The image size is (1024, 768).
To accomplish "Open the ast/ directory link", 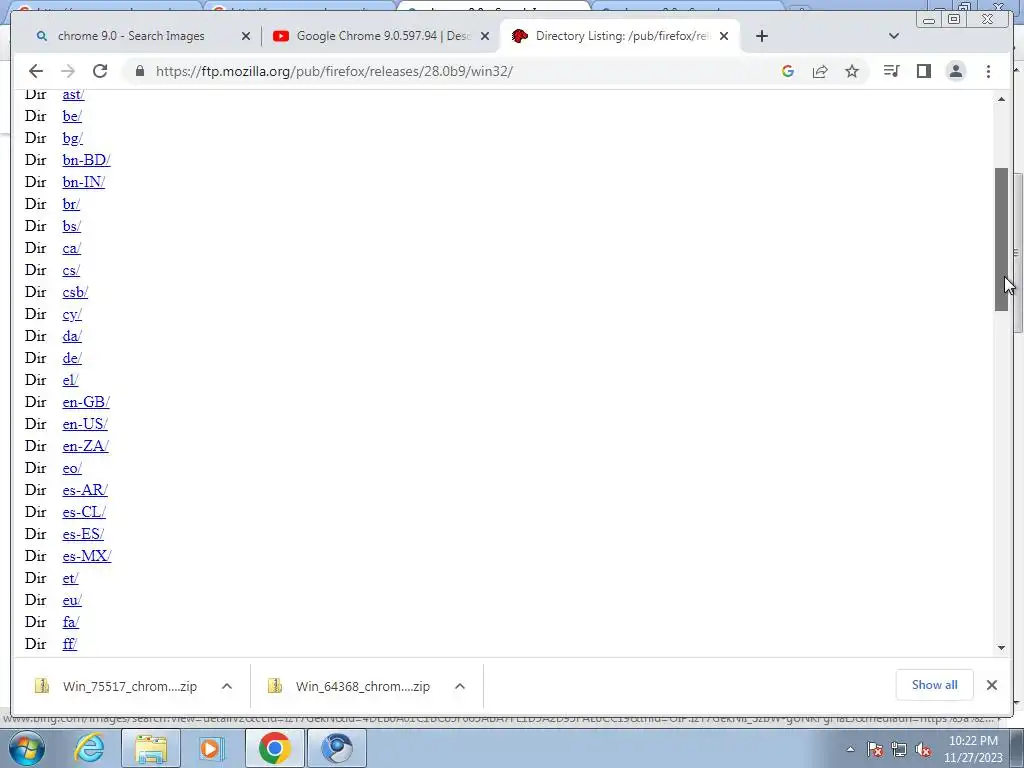I will pos(73,94).
